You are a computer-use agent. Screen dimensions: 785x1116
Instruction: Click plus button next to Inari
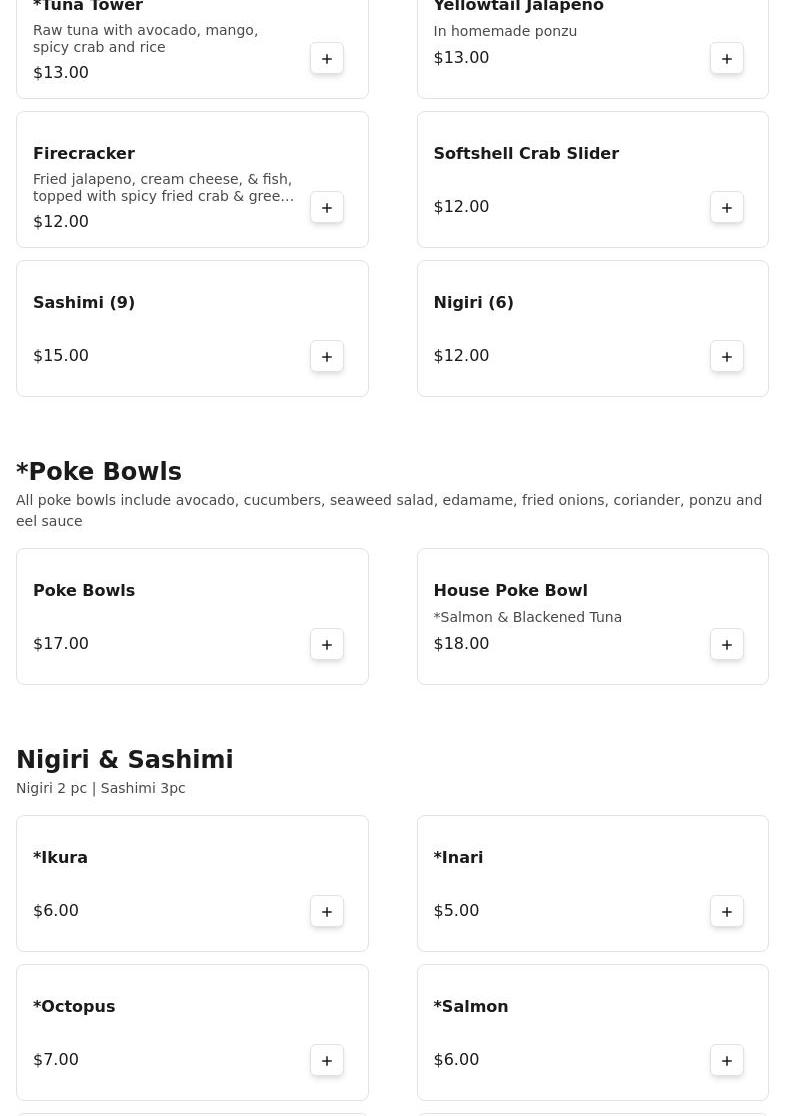pos(727,912)
